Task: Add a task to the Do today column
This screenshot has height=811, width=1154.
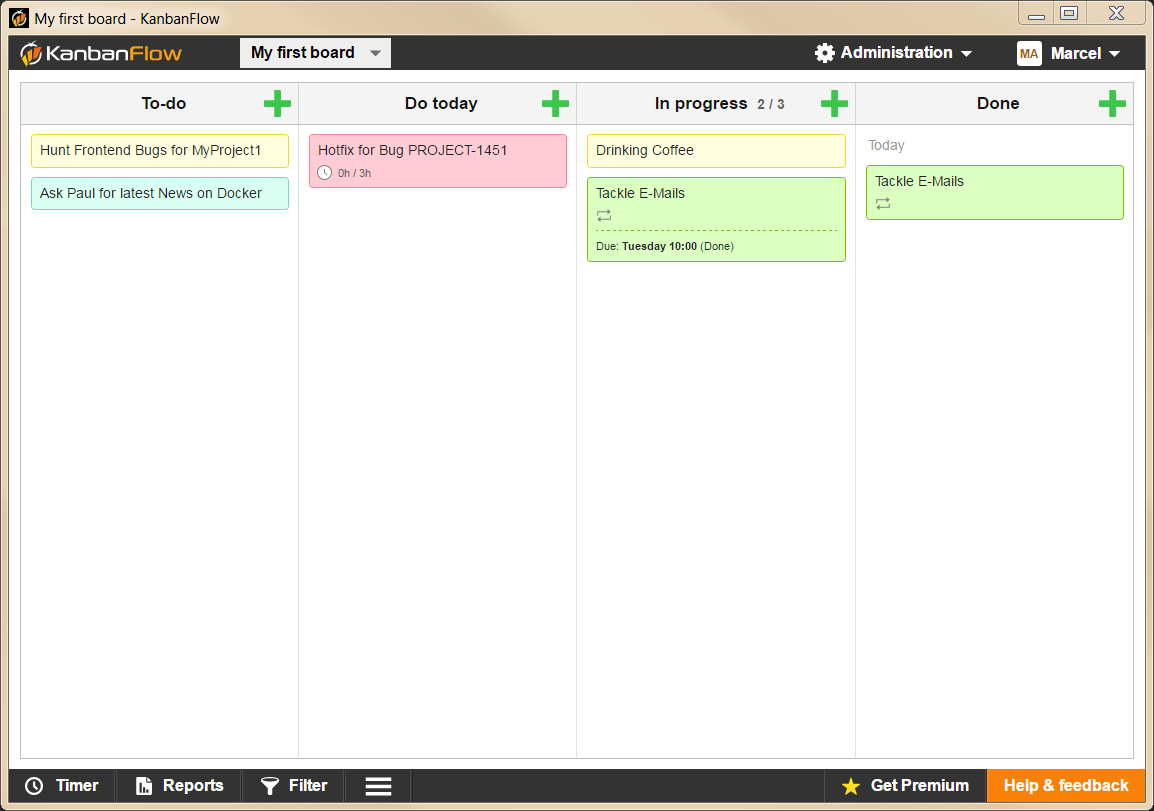Action: click(x=556, y=103)
